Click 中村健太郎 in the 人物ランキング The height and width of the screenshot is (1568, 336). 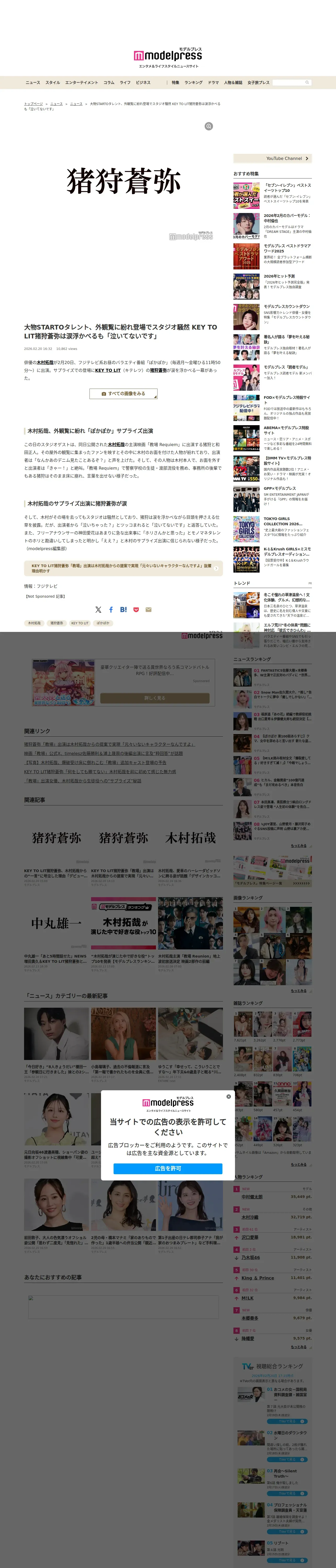[252, 1197]
